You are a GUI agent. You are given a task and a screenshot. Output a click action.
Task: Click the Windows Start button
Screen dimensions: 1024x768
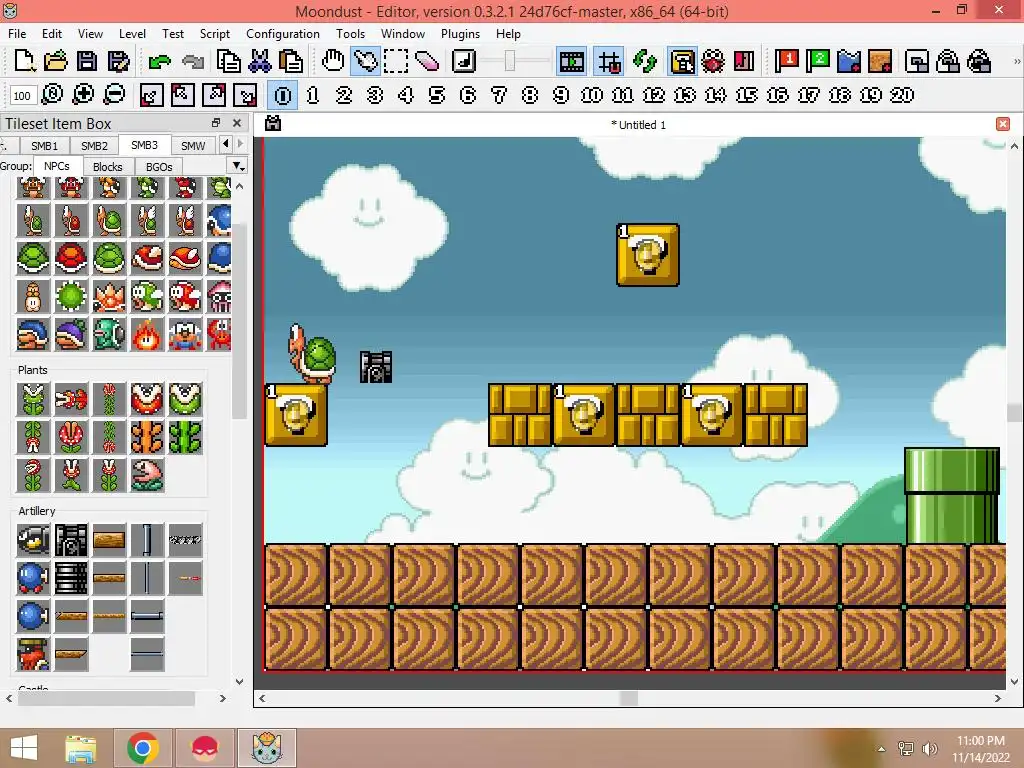24,748
